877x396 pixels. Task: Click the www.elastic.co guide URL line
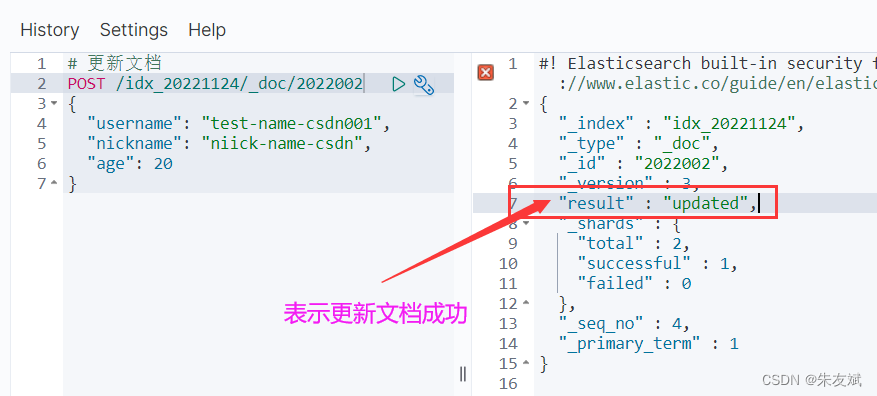coord(718,84)
